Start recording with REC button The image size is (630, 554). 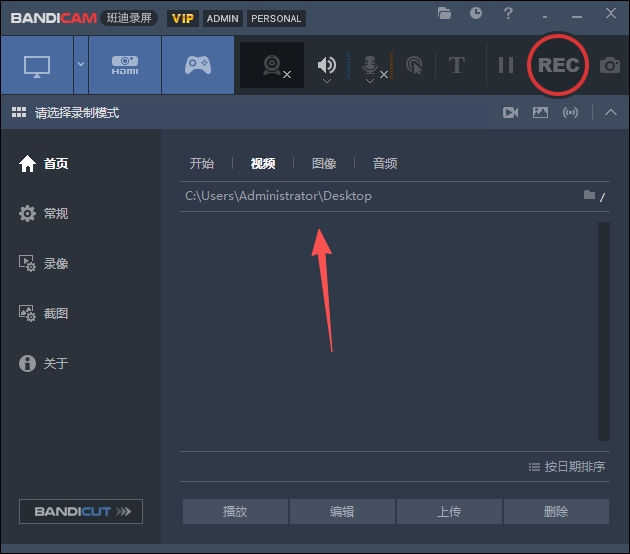click(x=558, y=65)
